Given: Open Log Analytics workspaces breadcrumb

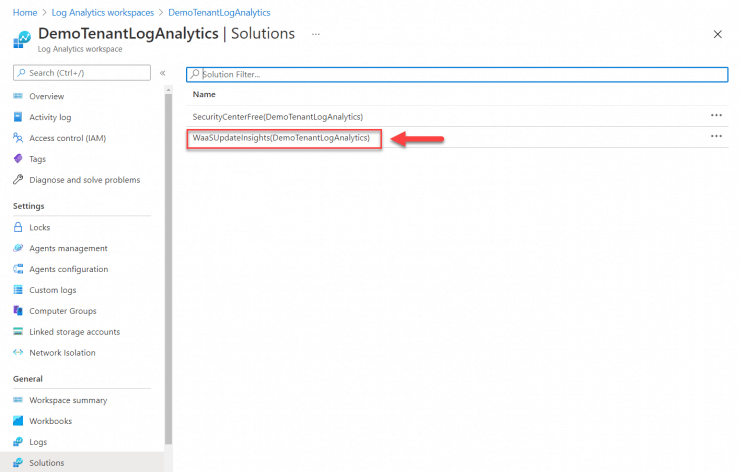Looking at the screenshot, I should [103, 12].
